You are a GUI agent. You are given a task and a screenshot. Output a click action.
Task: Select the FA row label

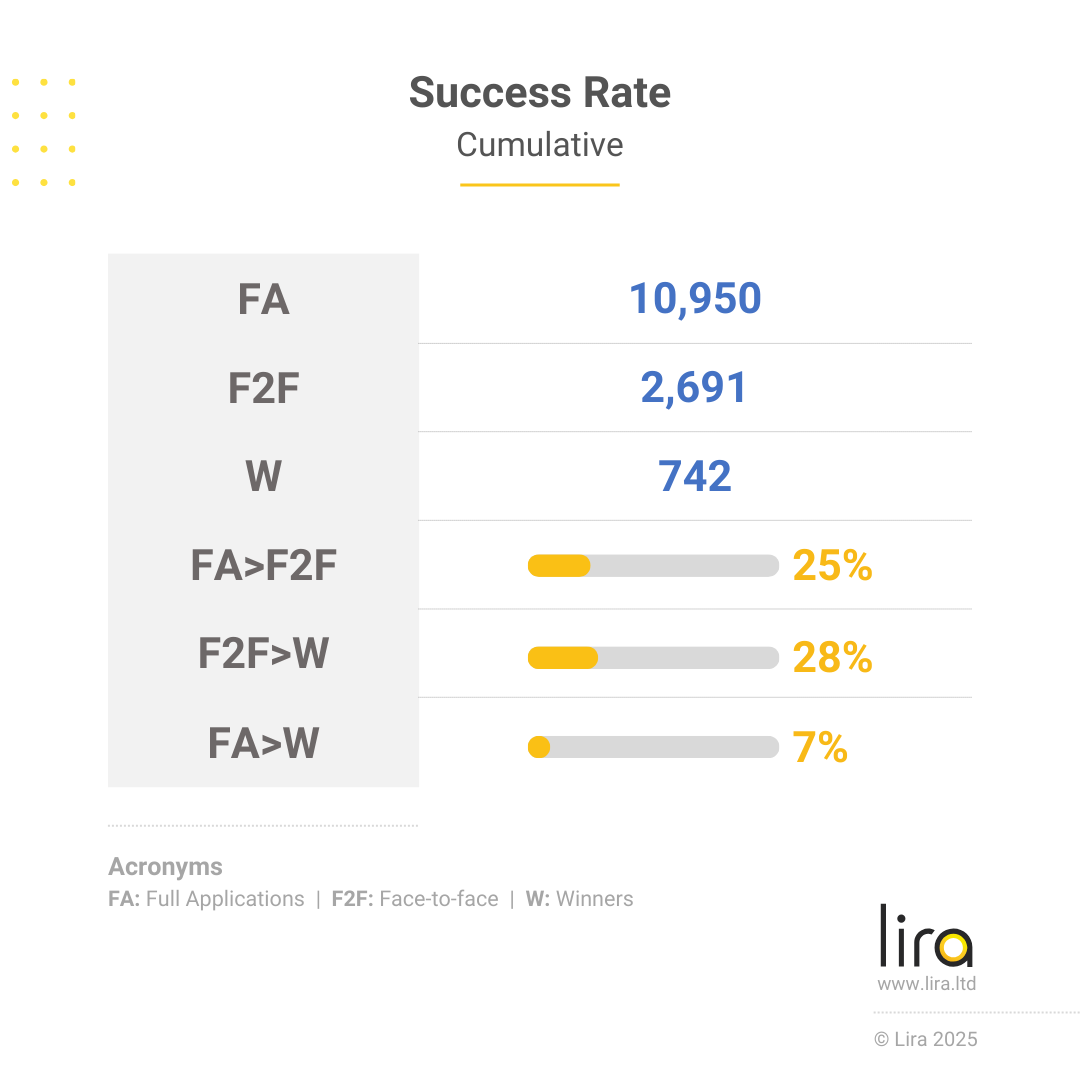click(263, 300)
